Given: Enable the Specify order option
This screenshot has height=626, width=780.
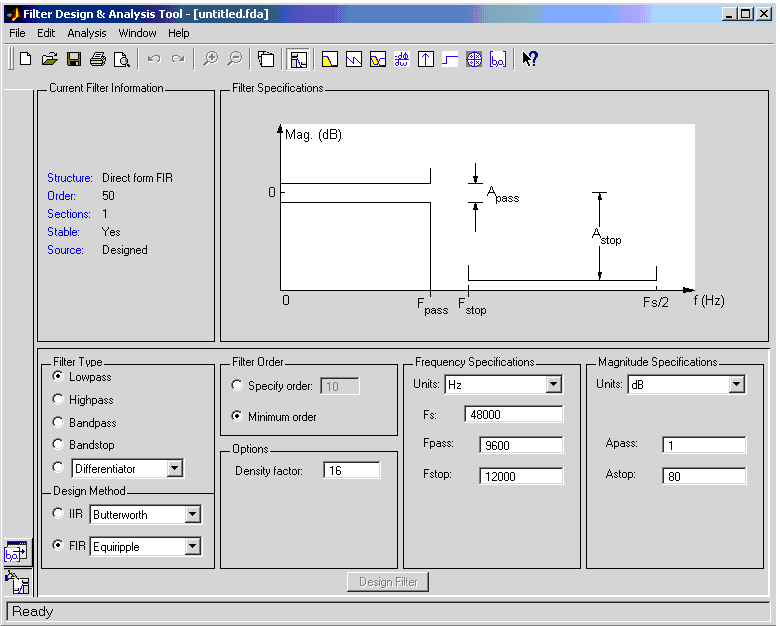Looking at the screenshot, I should point(237,386).
